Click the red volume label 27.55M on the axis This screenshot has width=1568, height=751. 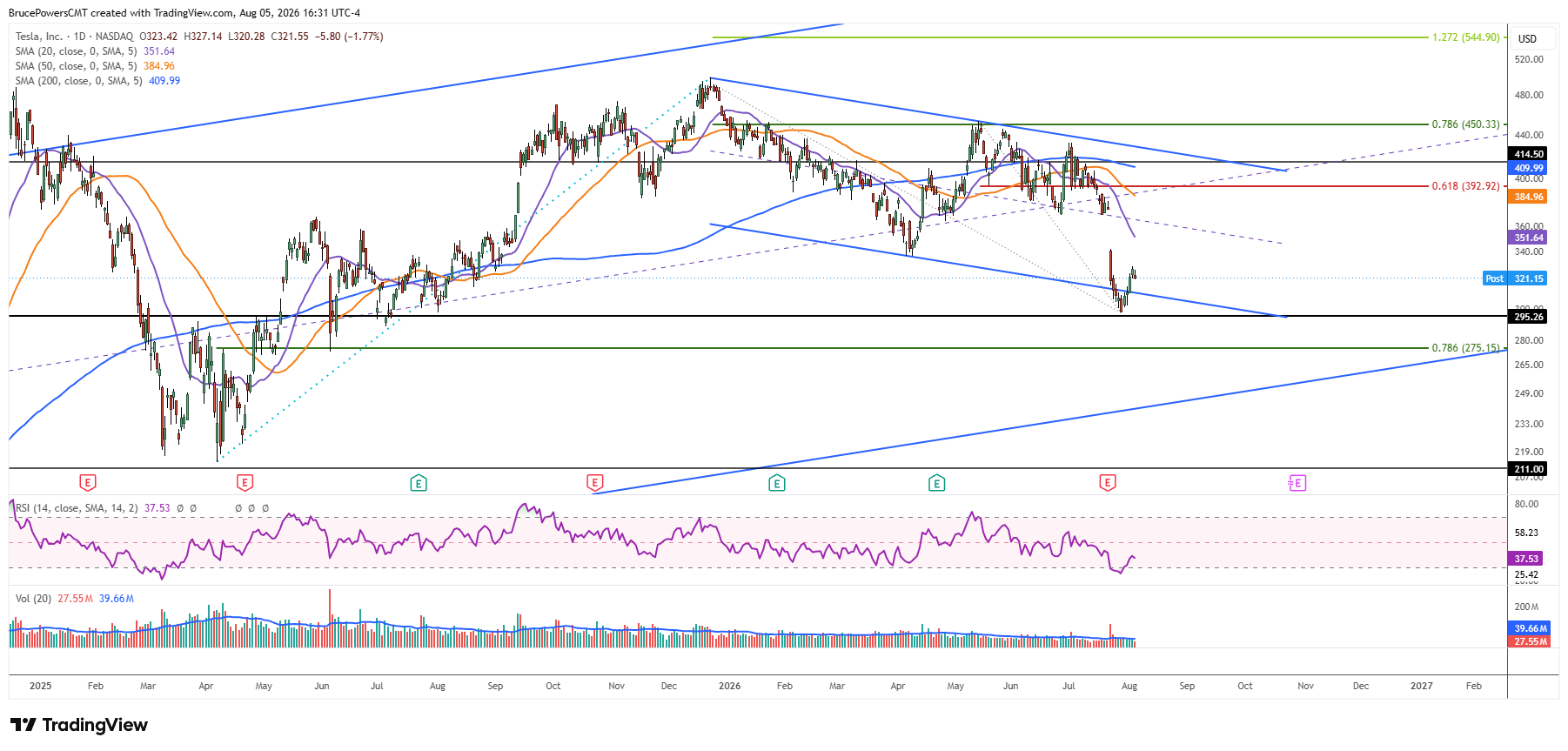point(1530,641)
